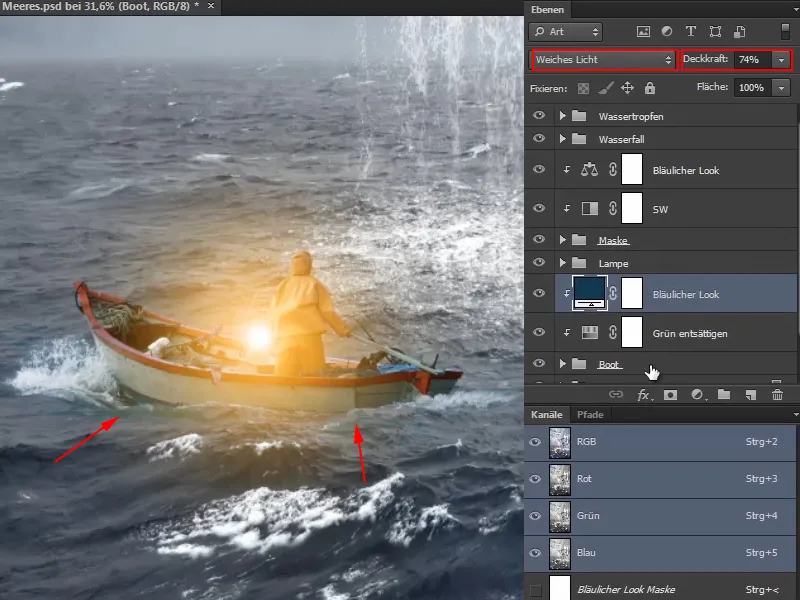This screenshot has height=600, width=800.
Task: Create a new layer
Action: 751,395
